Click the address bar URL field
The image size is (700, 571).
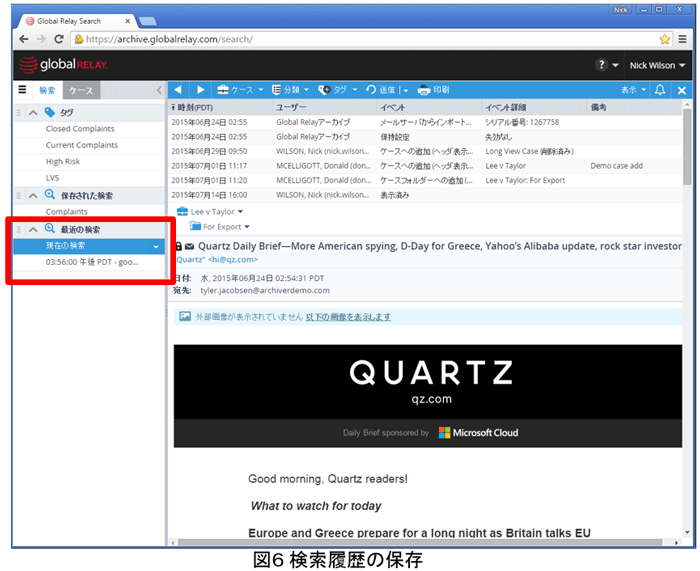click(371, 39)
